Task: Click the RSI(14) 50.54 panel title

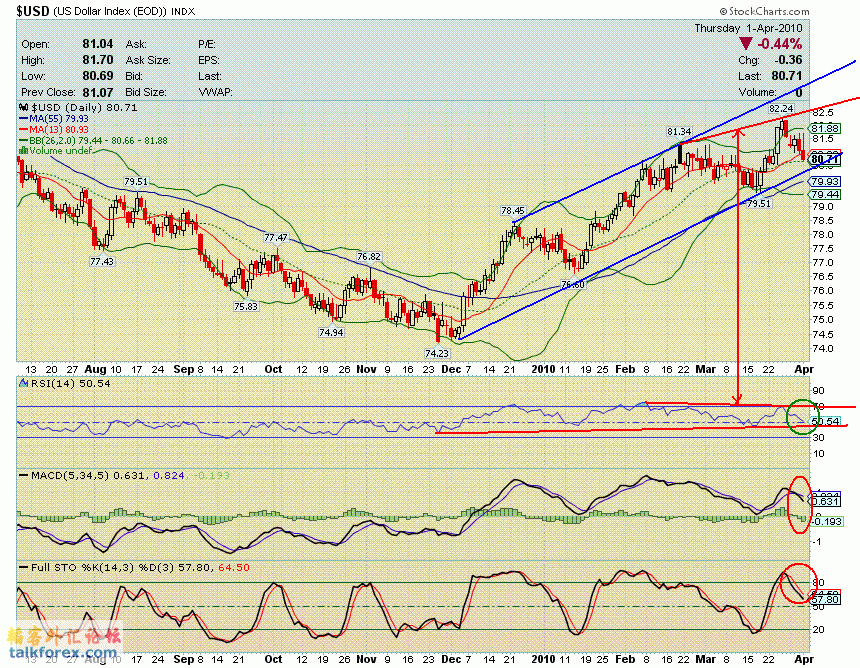Action: pos(70,383)
